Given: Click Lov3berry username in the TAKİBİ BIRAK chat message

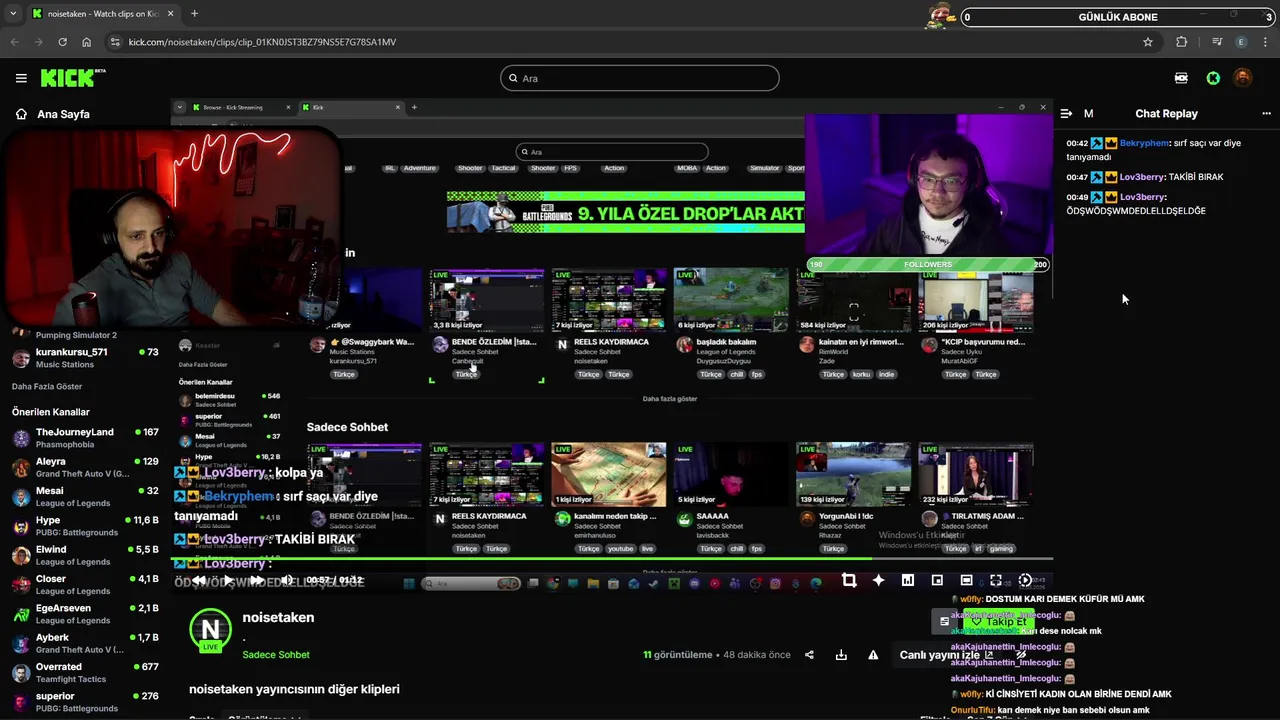Looking at the screenshot, I should tap(1143, 177).
